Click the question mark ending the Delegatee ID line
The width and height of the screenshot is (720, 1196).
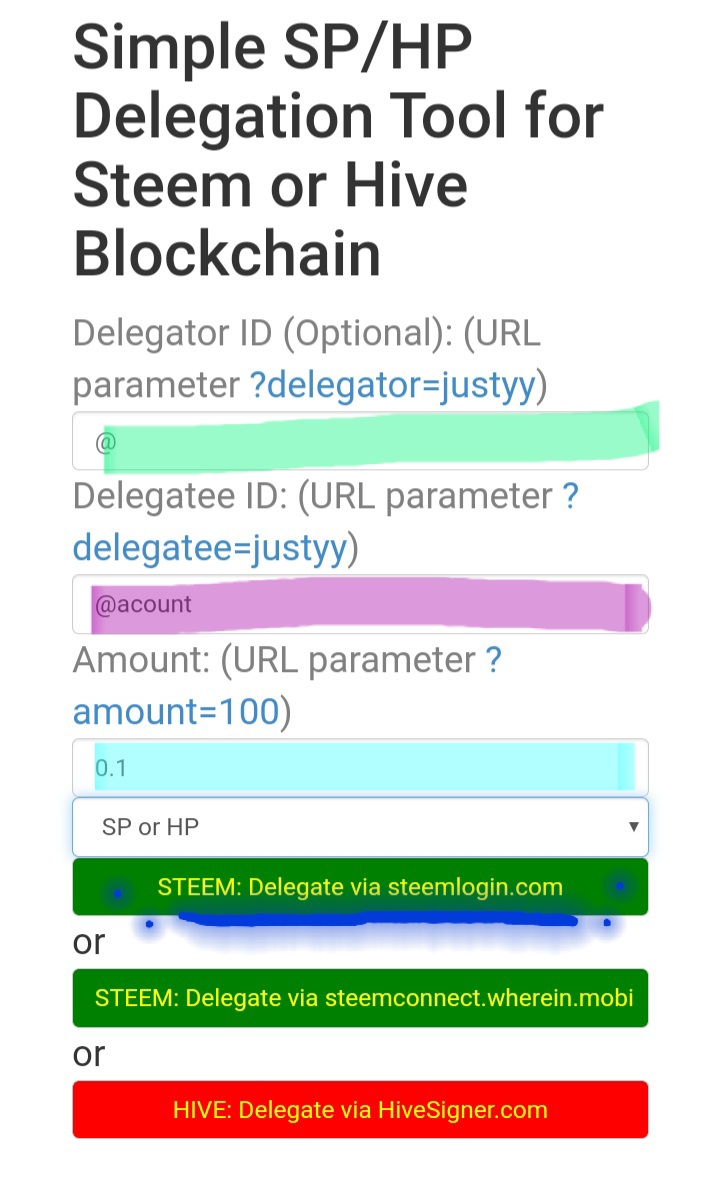tap(571, 496)
